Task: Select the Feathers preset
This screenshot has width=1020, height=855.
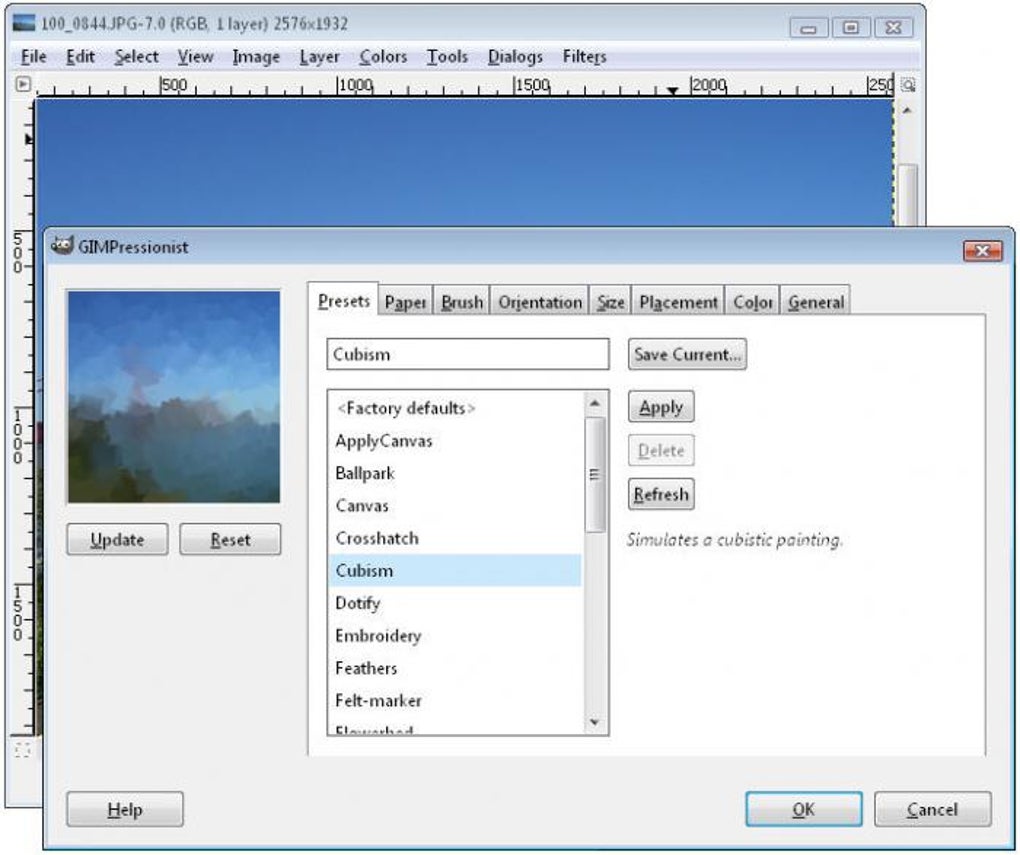Action: 455,668
